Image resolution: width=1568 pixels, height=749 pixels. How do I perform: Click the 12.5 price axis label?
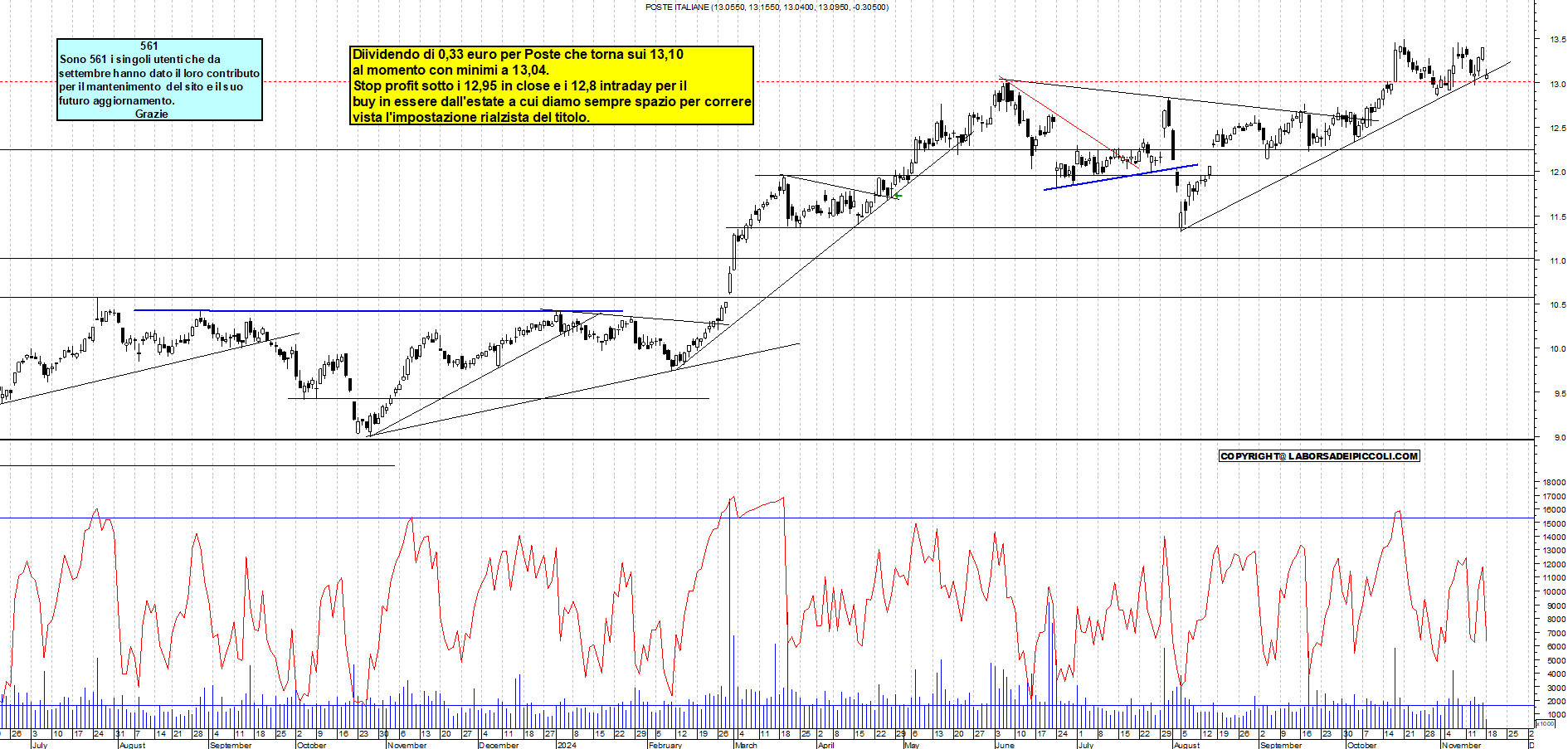(x=1557, y=128)
